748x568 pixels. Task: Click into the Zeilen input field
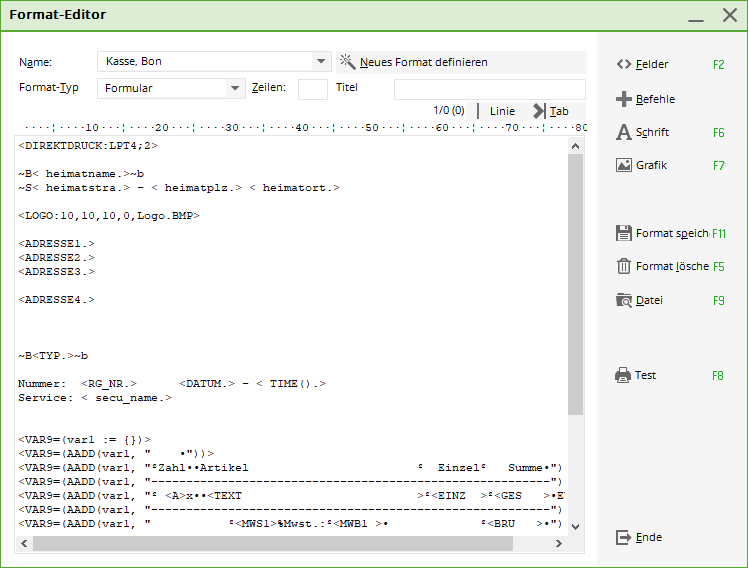click(x=312, y=89)
